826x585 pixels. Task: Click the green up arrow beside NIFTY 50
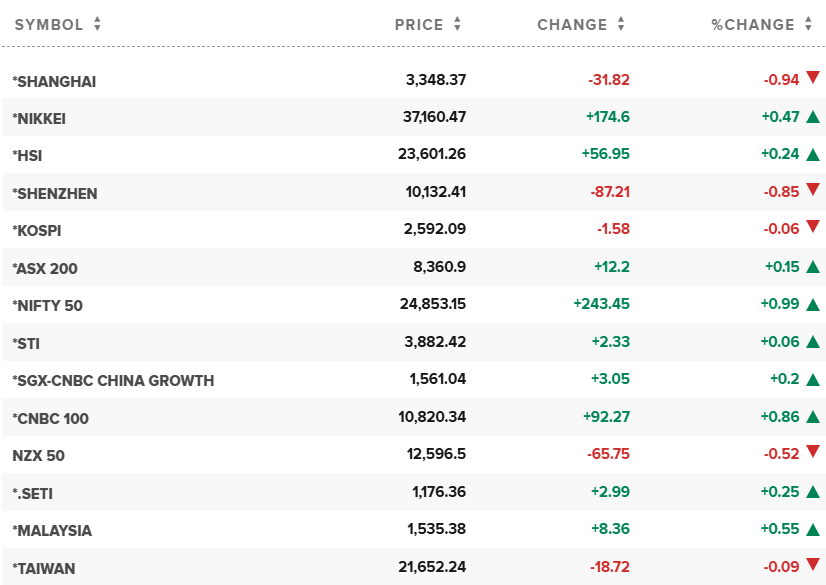pos(812,305)
